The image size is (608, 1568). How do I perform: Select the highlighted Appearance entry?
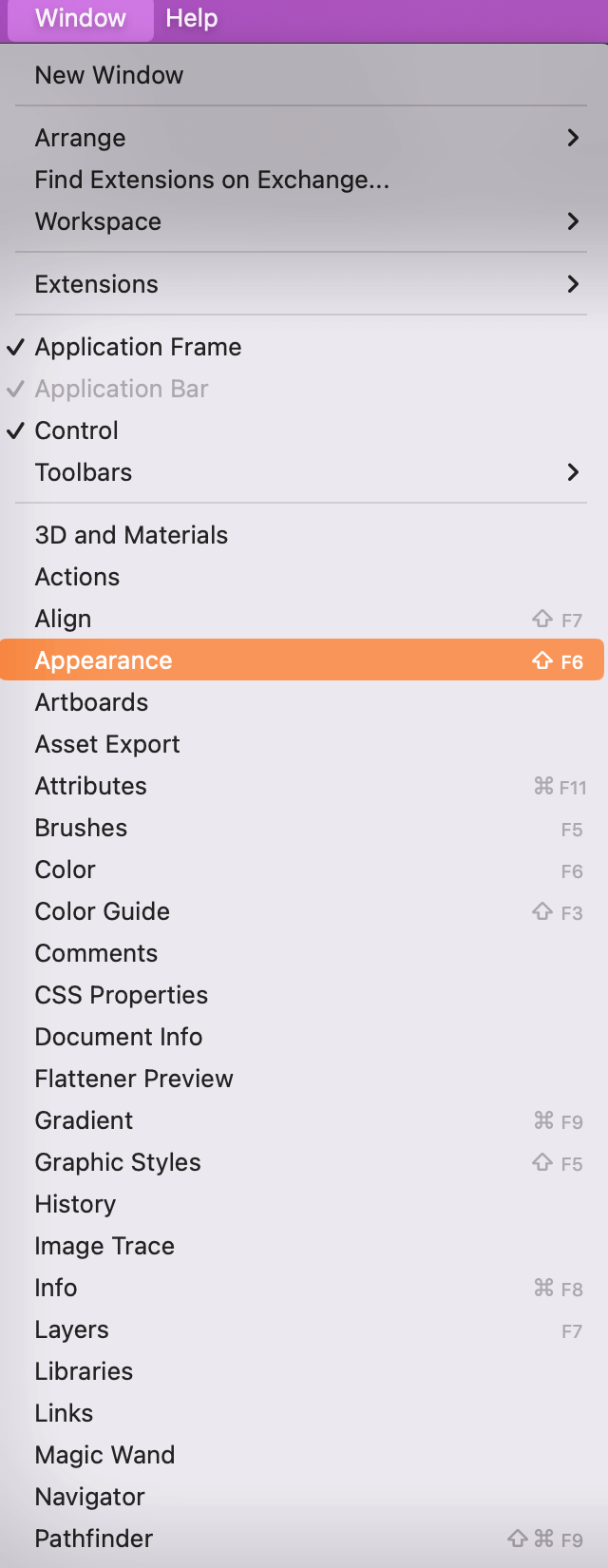[x=103, y=660]
